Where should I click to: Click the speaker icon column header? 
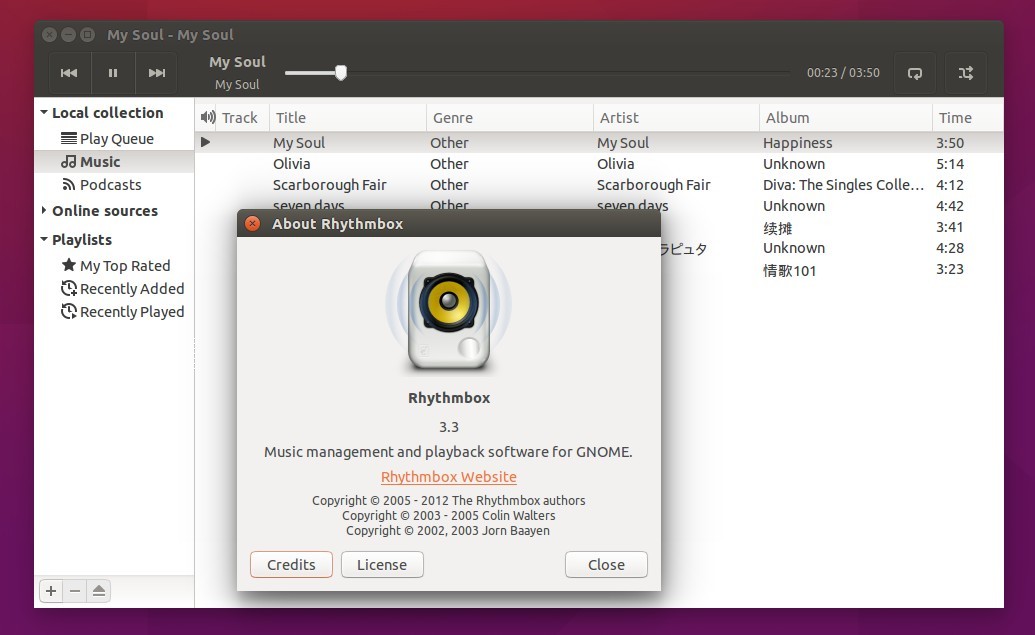[x=208, y=117]
